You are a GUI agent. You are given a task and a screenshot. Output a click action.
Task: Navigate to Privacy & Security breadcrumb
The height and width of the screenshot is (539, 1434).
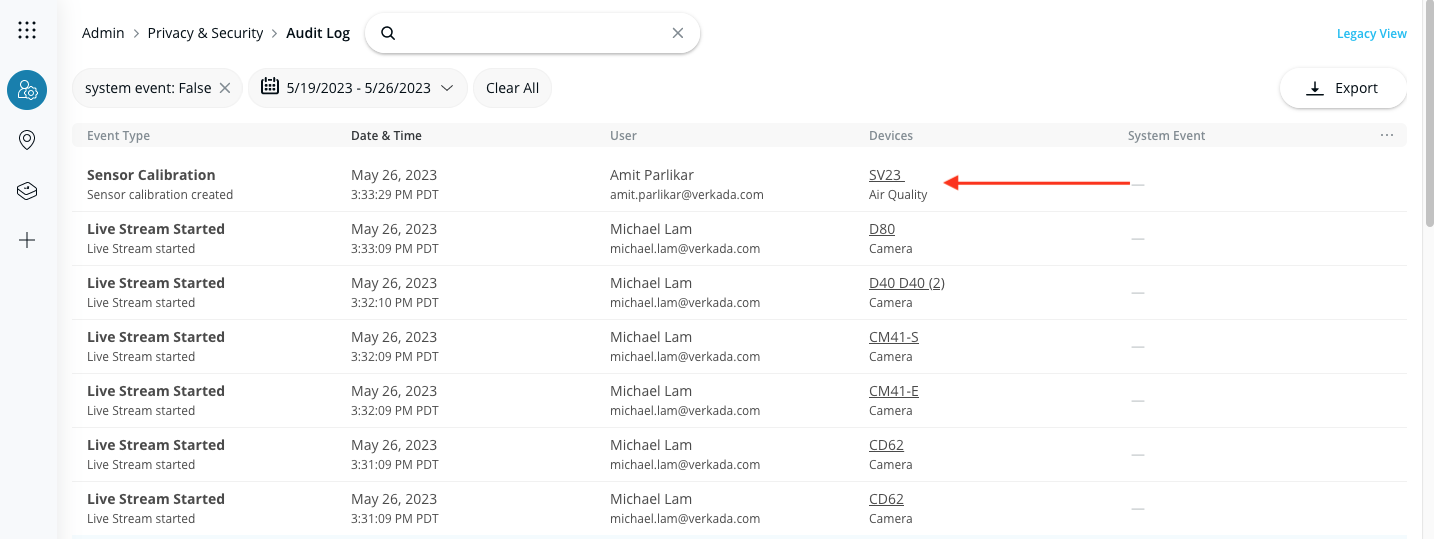point(205,33)
